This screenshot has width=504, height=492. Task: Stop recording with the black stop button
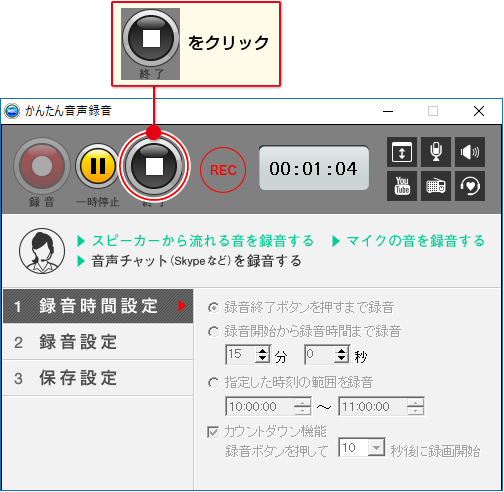(154, 166)
